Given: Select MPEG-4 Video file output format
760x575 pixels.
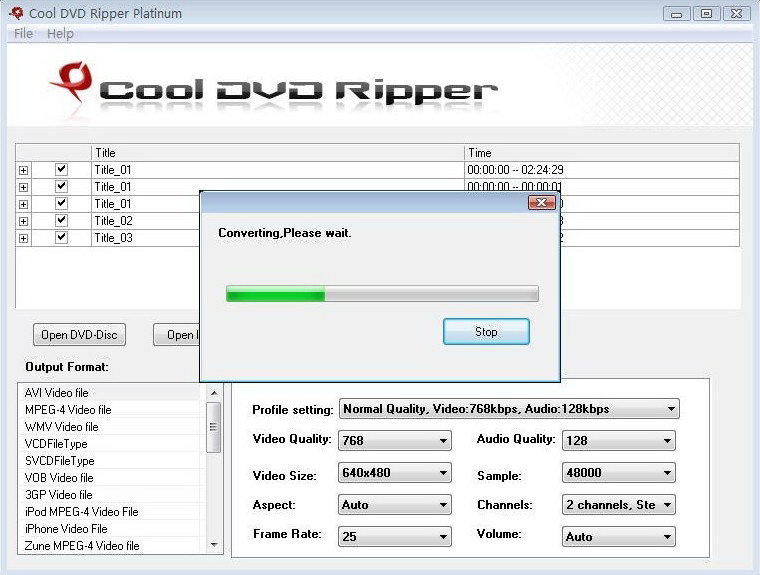Looking at the screenshot, I should click(x=111, y=410).
